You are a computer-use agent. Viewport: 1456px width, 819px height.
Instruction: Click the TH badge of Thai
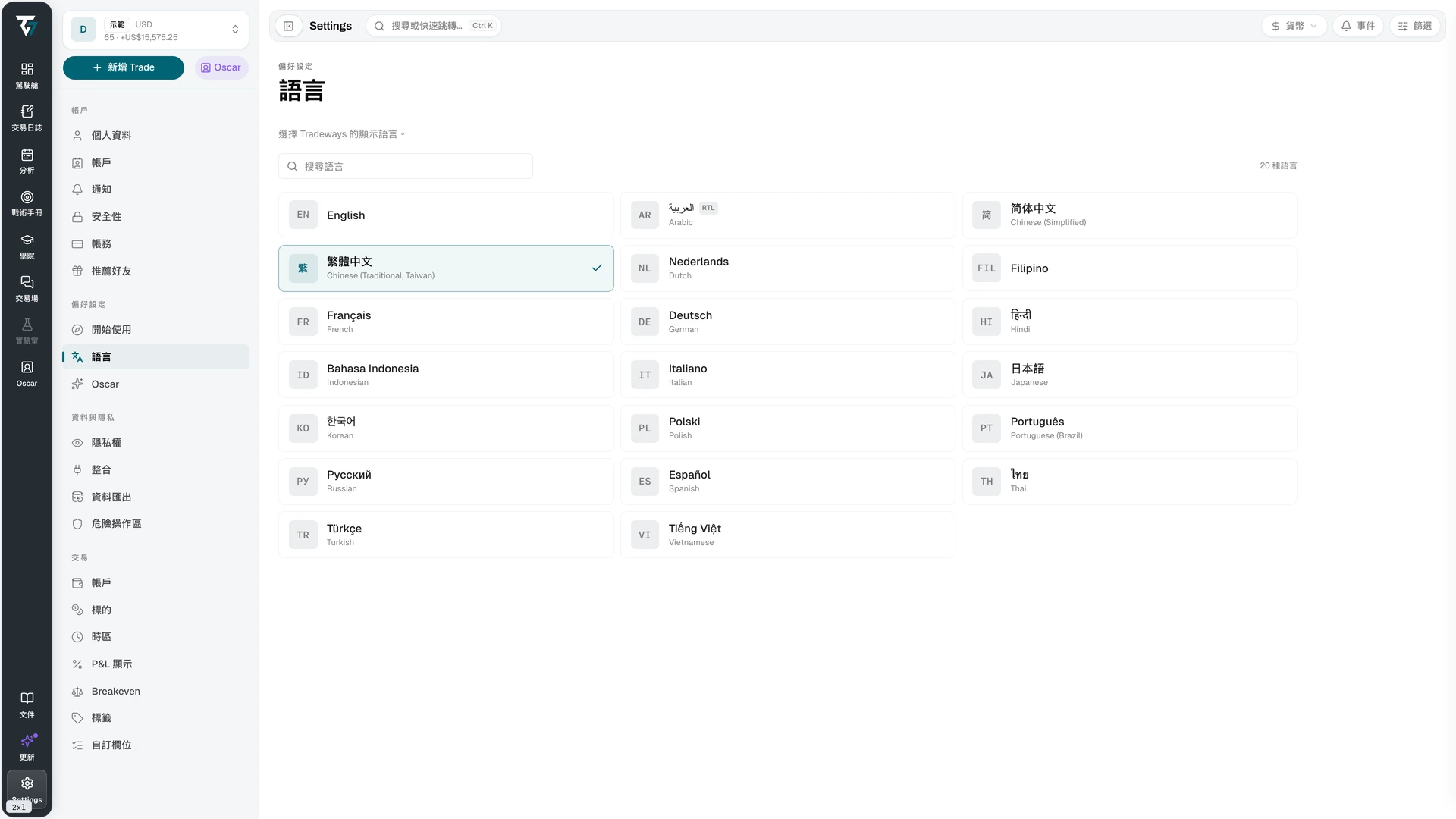(x=987, y=482)
